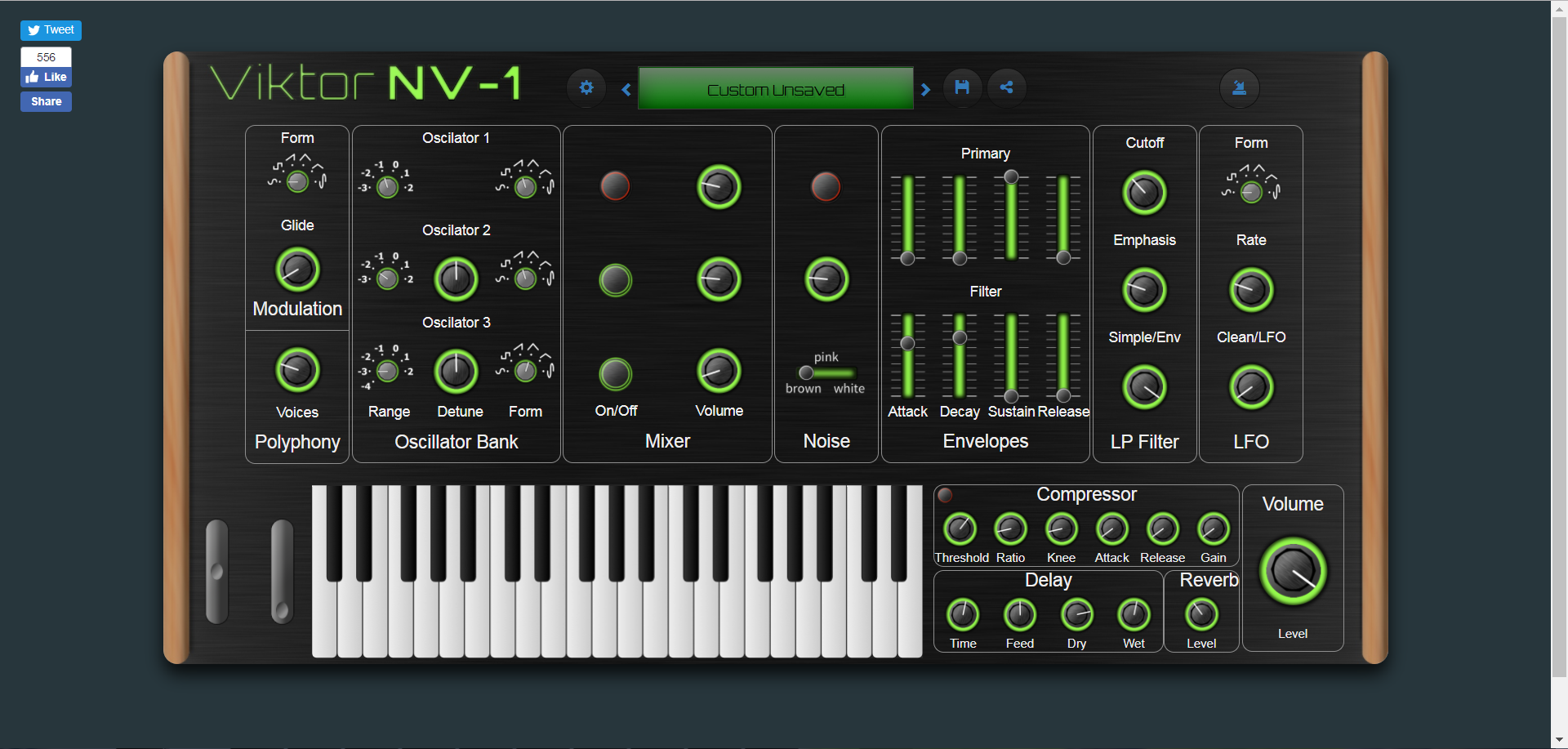
Task: Click the Custom Unsaved preset display
Action: pyautogui.click(x=776, y=88)
